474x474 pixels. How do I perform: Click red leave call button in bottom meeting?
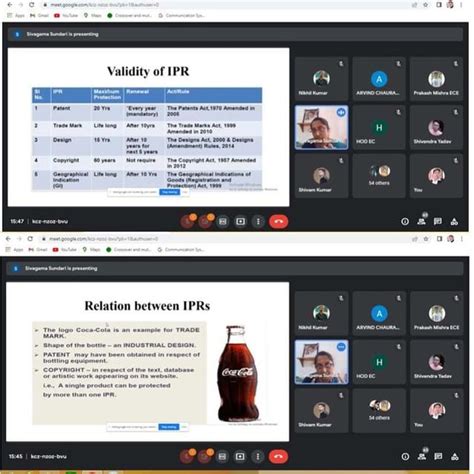click(x=278, y=456)
